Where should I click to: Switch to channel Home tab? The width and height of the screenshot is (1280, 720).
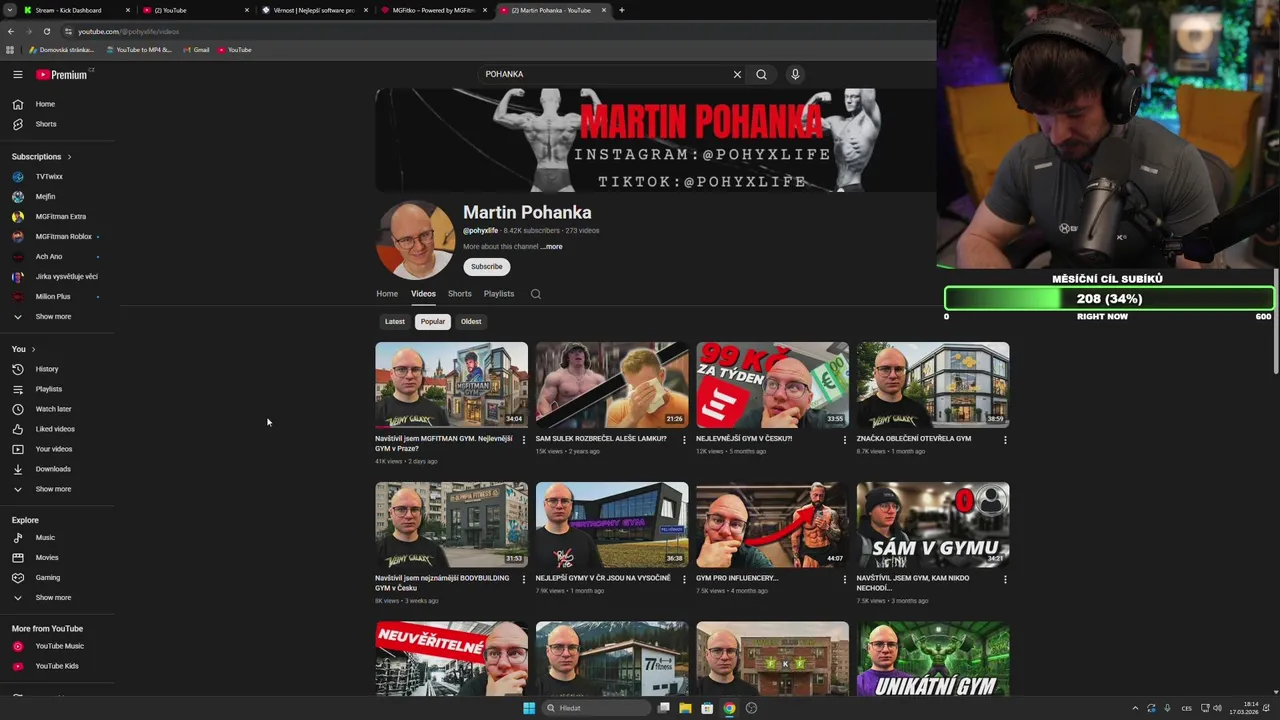(x=387, y=294)
